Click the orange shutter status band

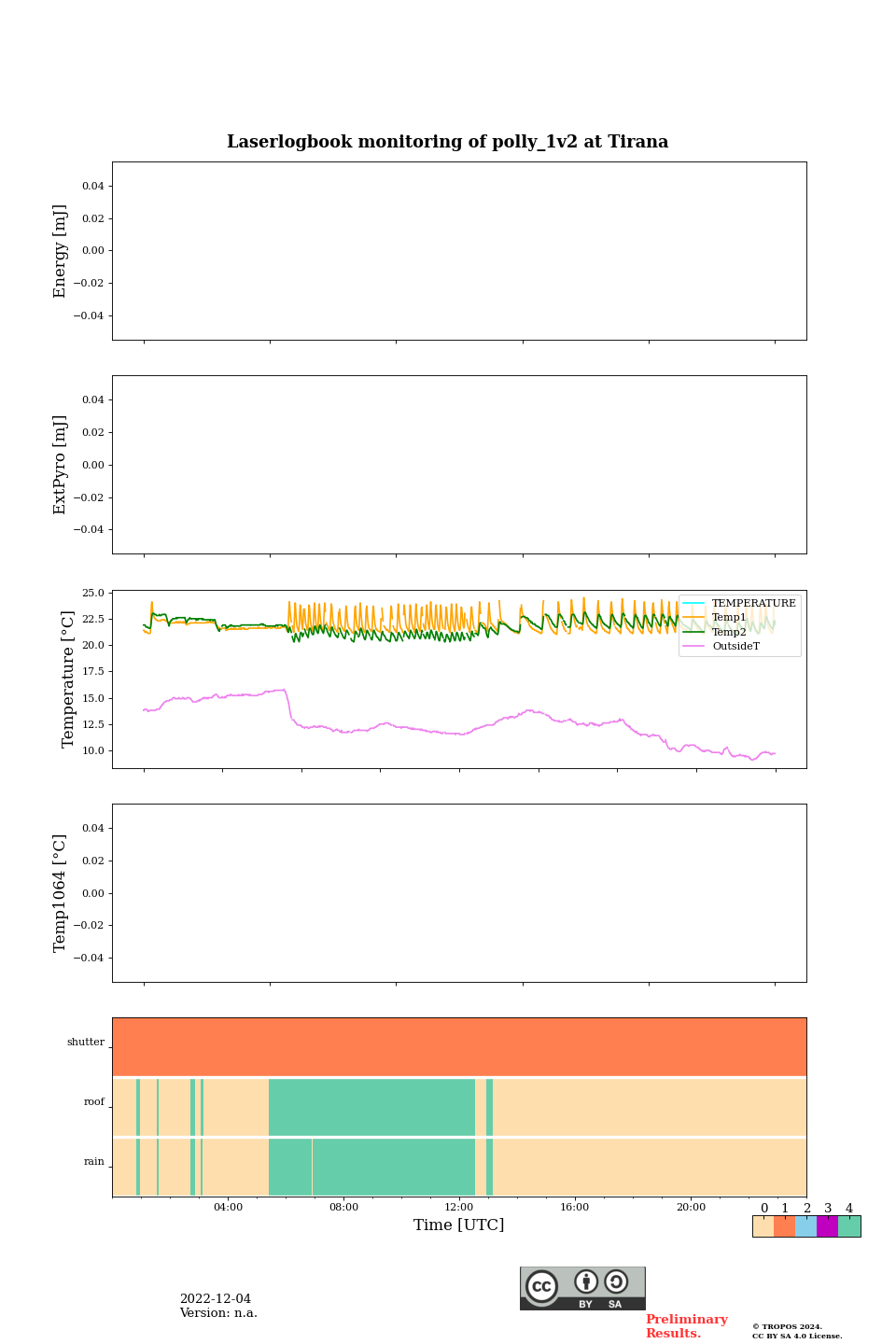pyautogui.click(x=459, y=1047)
